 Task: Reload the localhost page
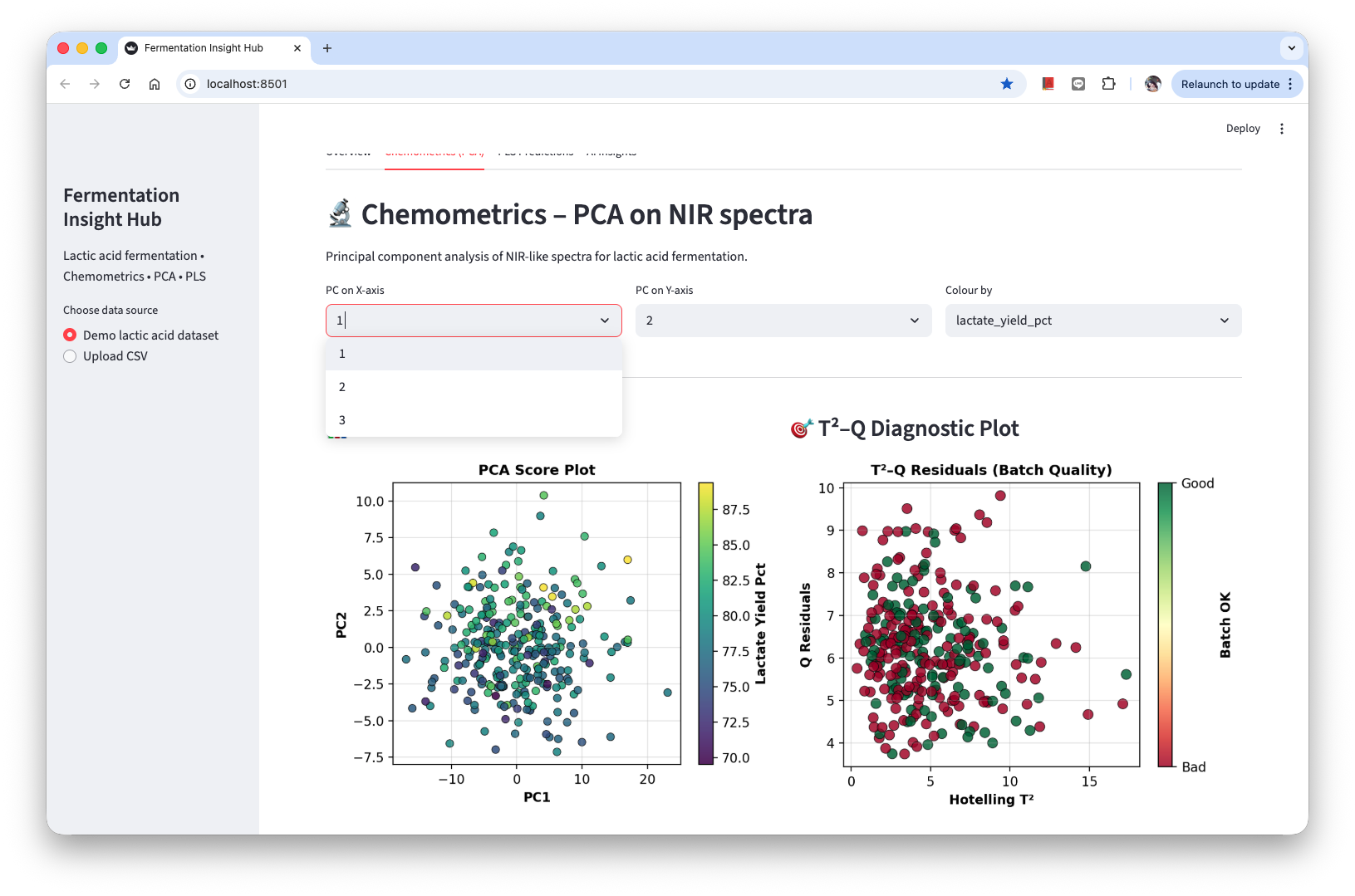pos(125,84)
